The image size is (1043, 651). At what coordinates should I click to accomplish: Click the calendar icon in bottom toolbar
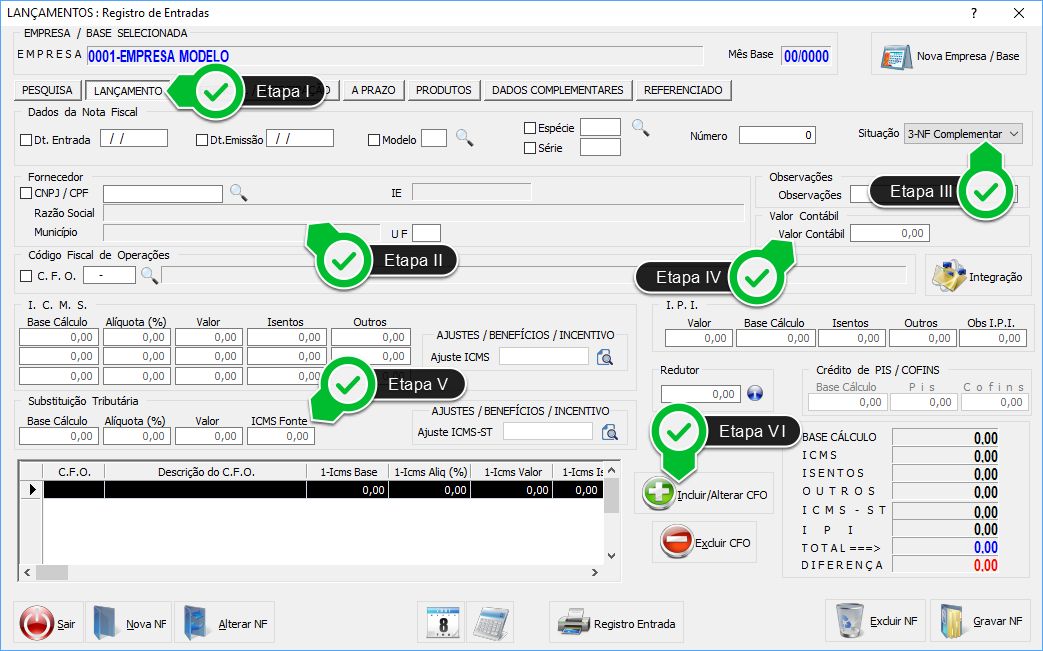(441, 622)
